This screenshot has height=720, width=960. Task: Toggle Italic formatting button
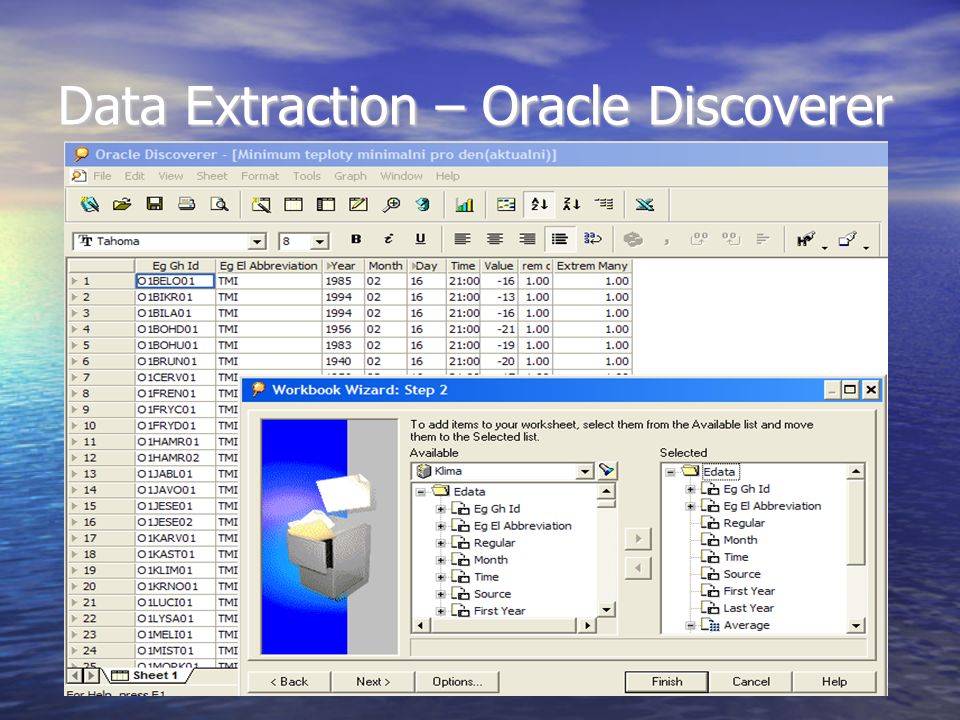388,239
